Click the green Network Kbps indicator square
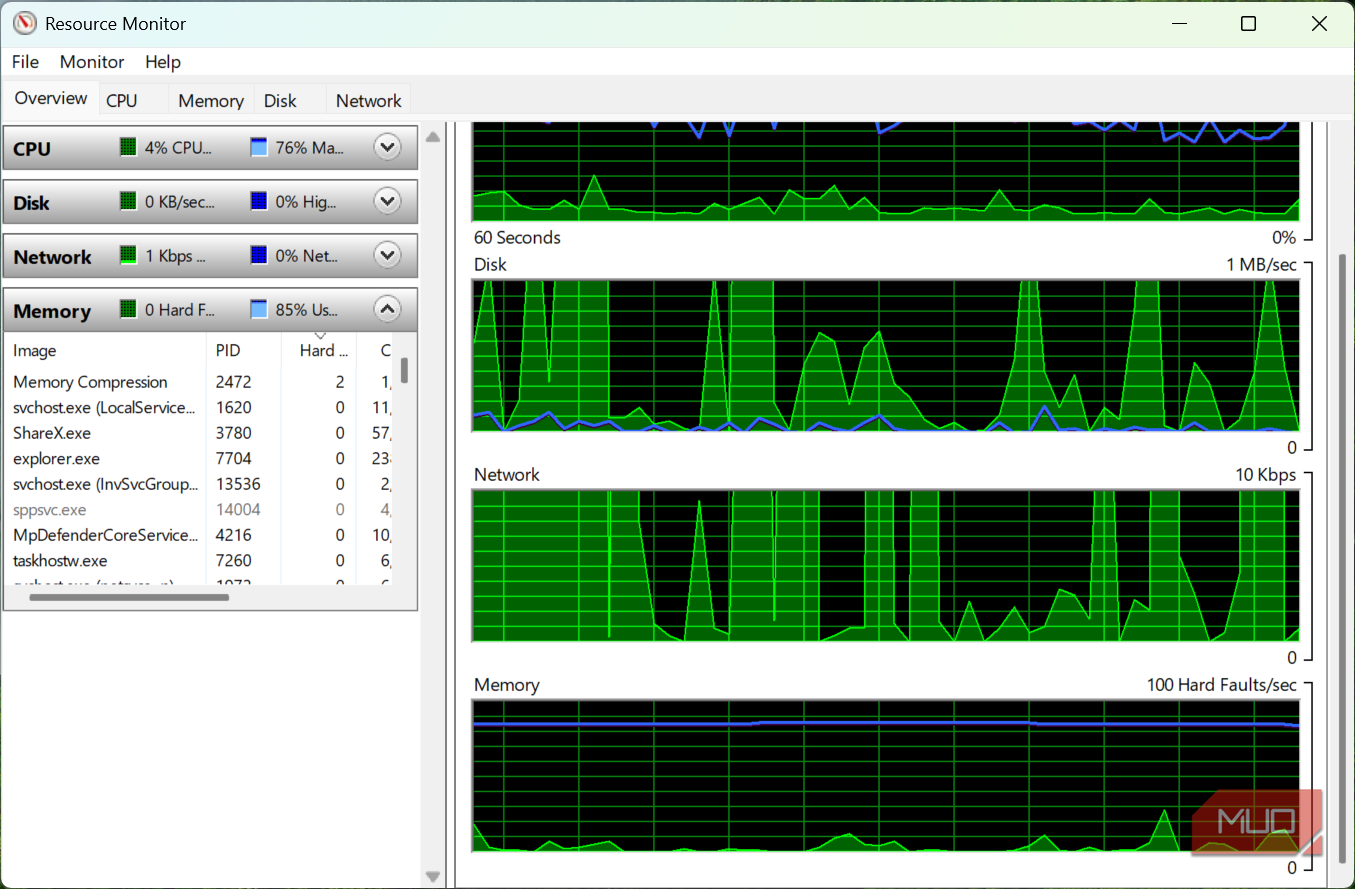This screenshot has height=889, width=1355. [x=128, y=255]
